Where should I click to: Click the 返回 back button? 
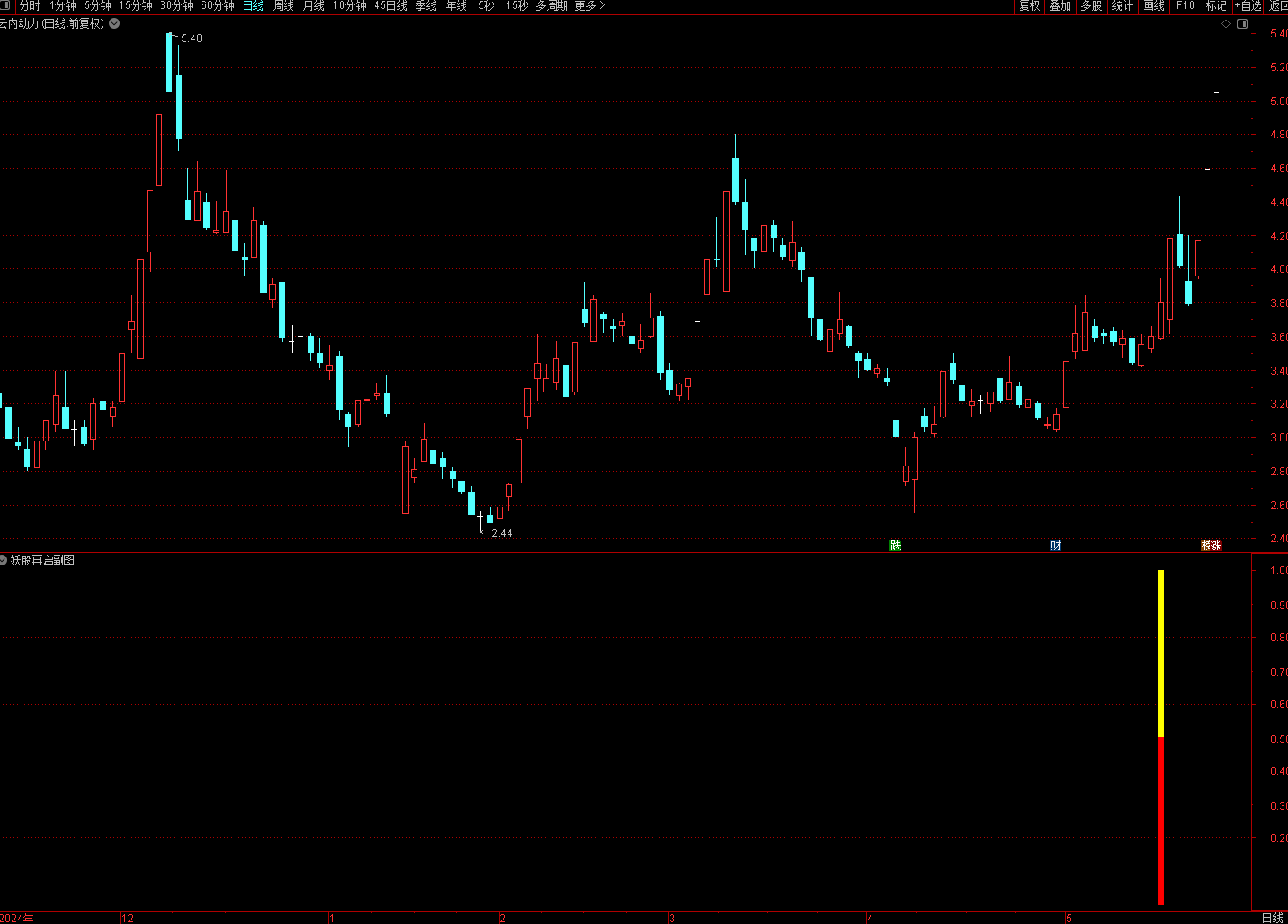[x=1277, y=6]
